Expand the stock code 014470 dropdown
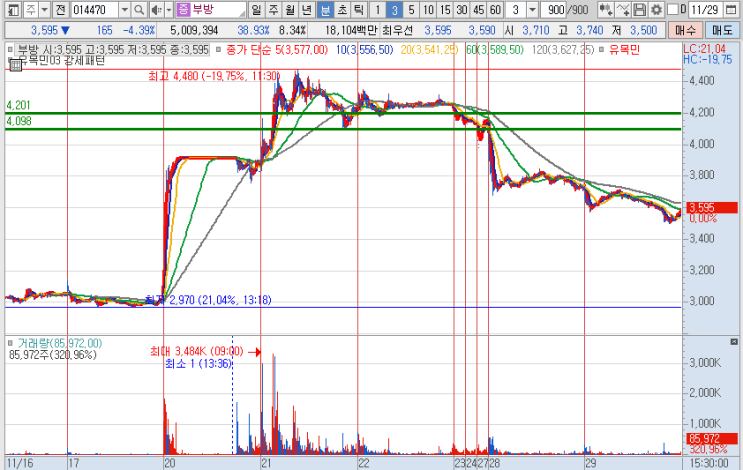Image resolution: width=743 pixels, height=470 pixels. click(x=124, y=9)
